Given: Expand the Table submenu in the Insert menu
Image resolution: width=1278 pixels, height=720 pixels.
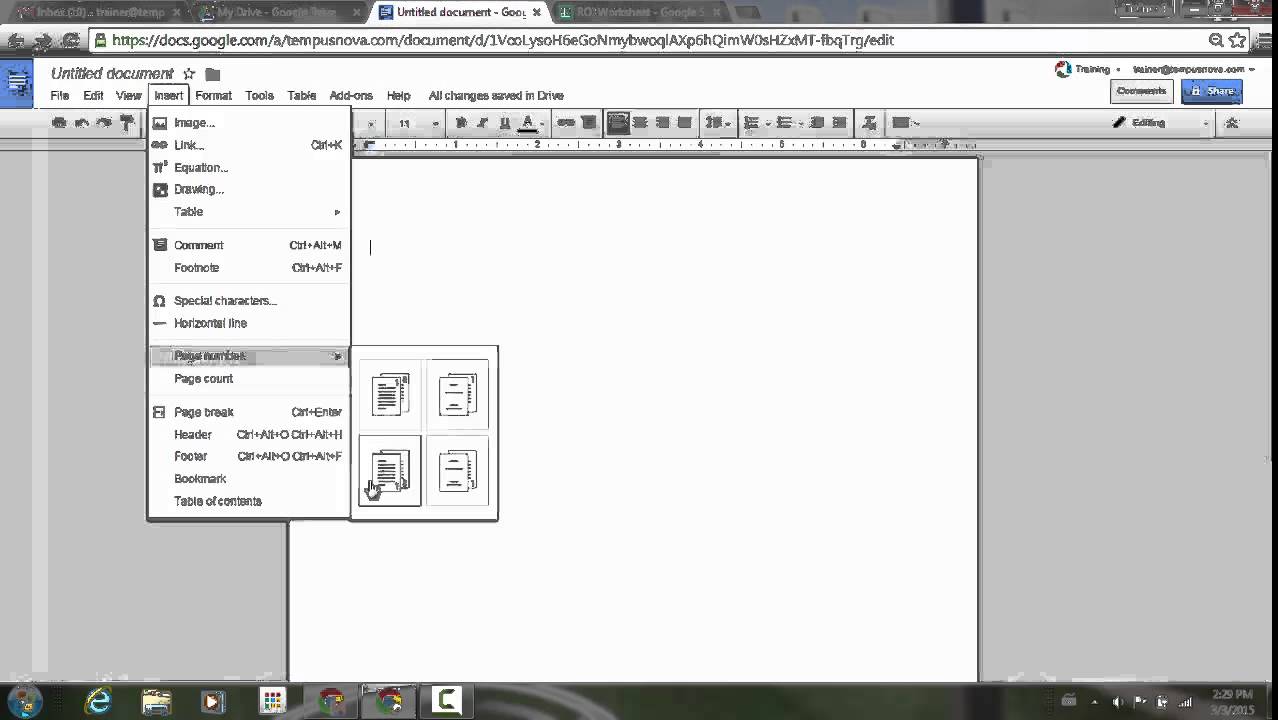Looking at the screenshot, I should click(249, 212).
